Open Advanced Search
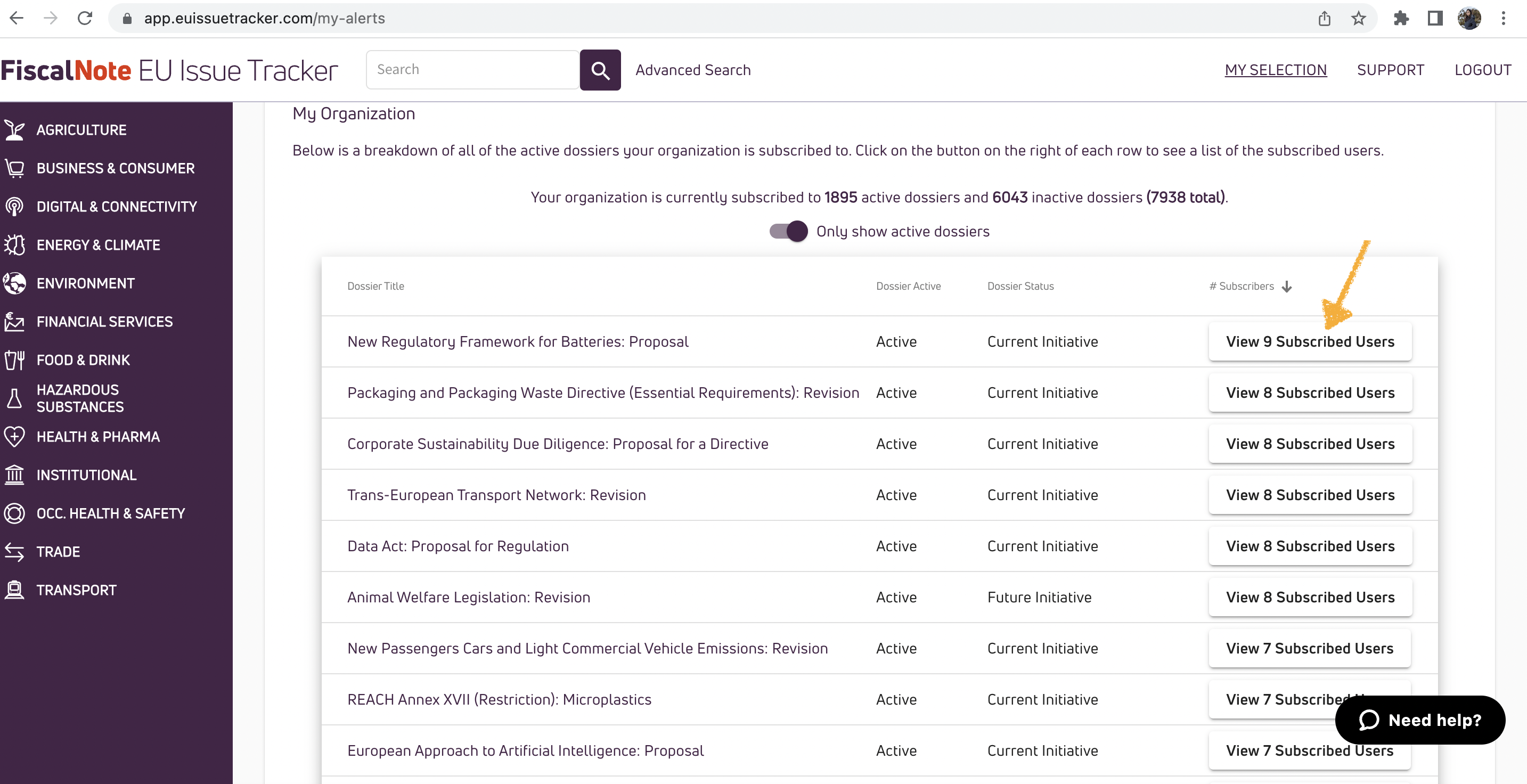 (693, 70)
